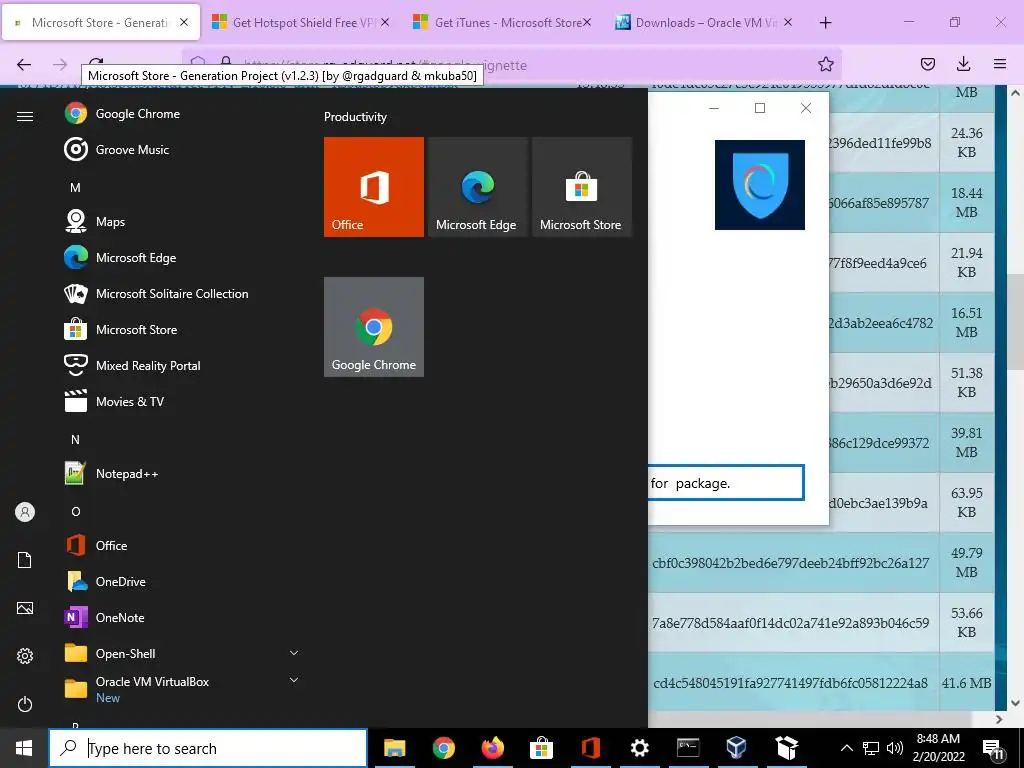This screenshot has width=1024, height=768.
Task: Bookmark this page with the star icon
Action: pos(825,64)
